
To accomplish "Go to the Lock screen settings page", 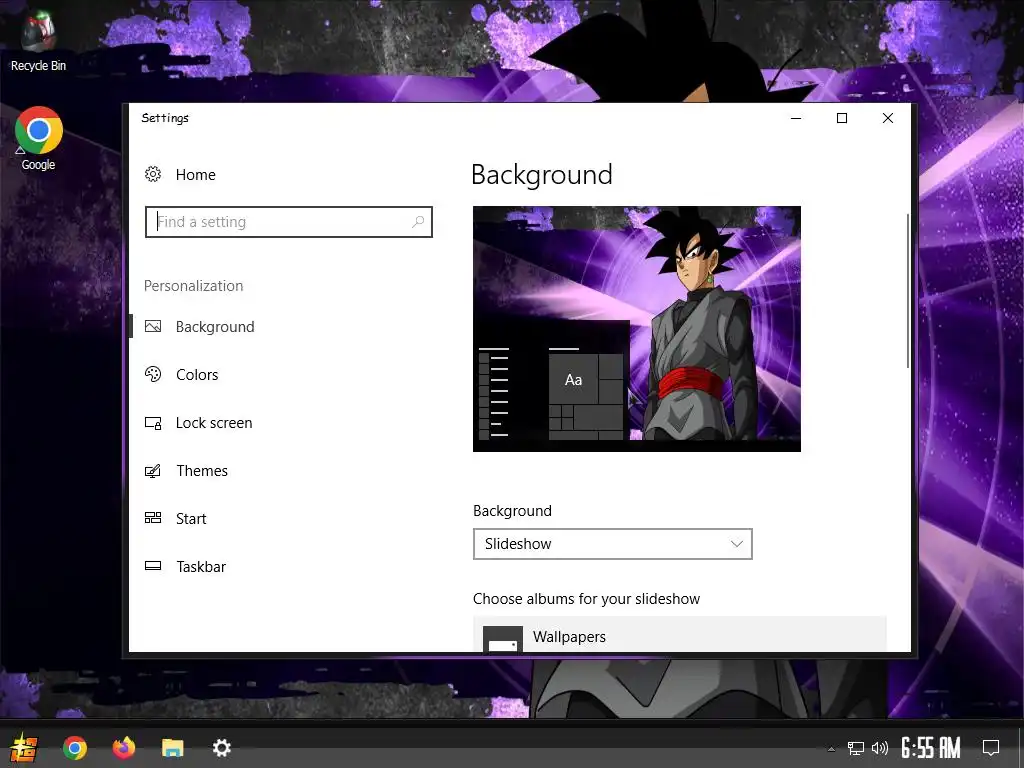I will [x=214, y=423].
